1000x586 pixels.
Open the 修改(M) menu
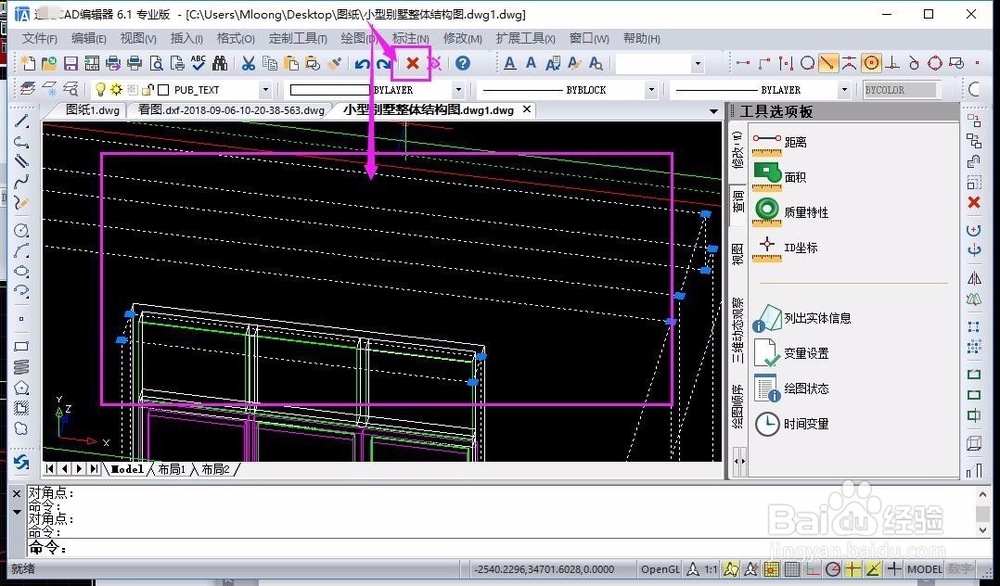pyautogui.click(x=462, y=38)
